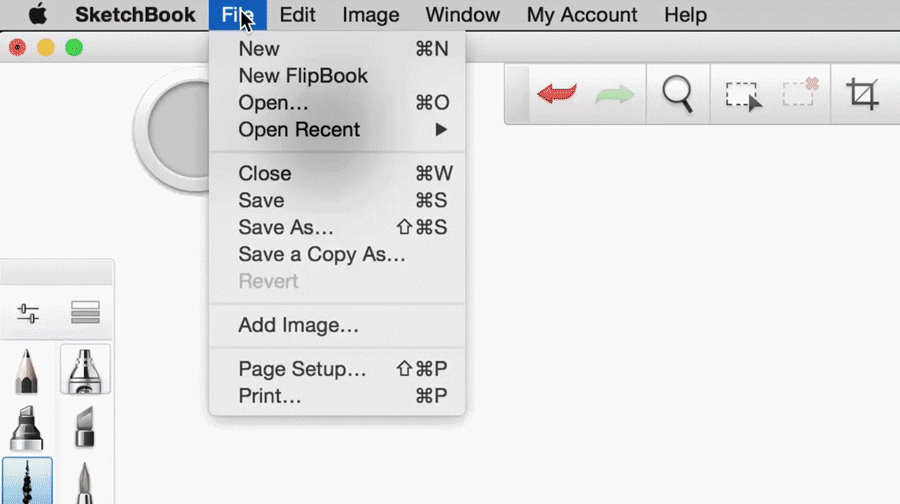Click the green Redo arrow

[x=615, y=95]
